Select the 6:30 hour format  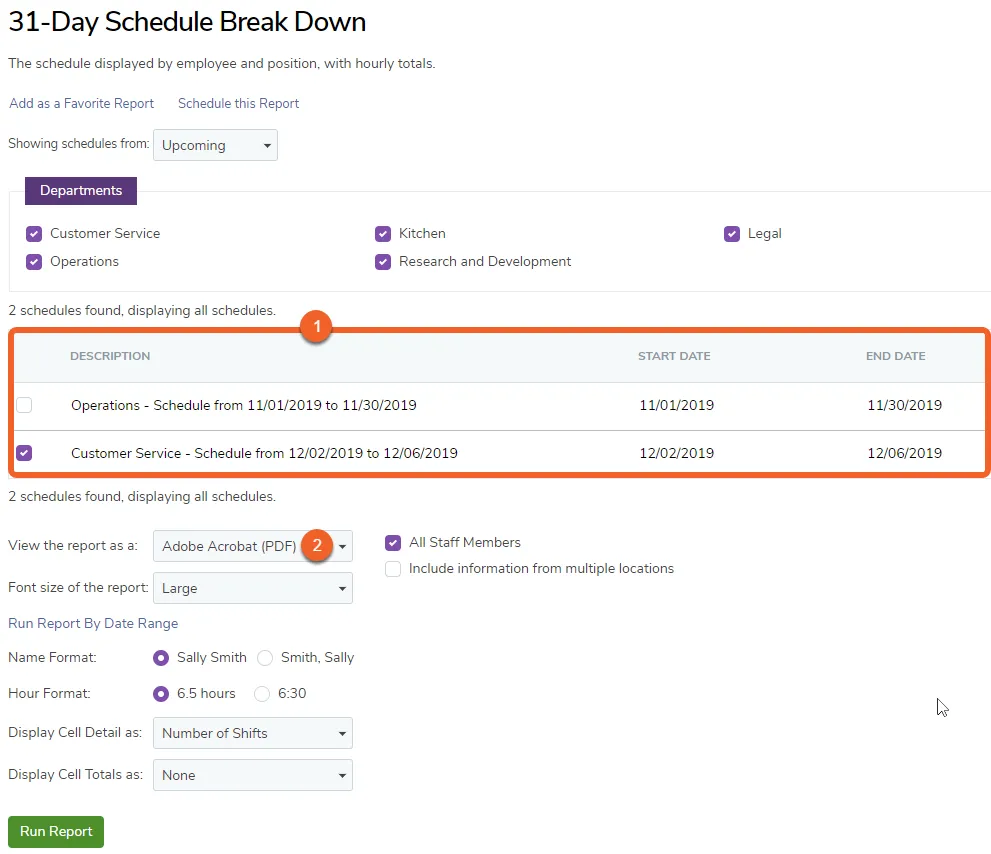(262, 694)
